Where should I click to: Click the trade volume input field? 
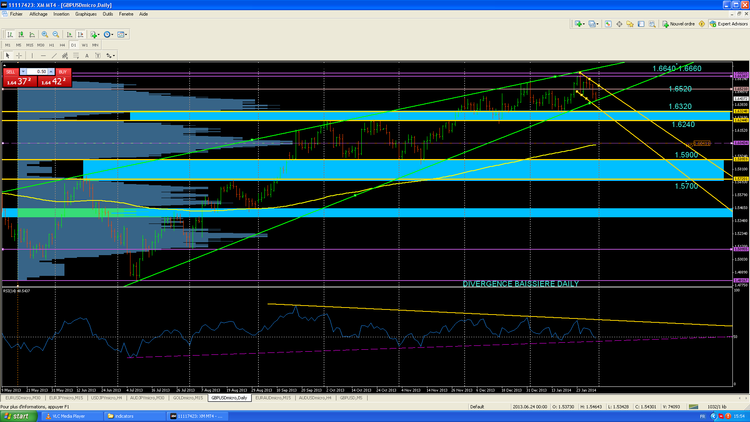pyautogui.click(x=41, y=73)
